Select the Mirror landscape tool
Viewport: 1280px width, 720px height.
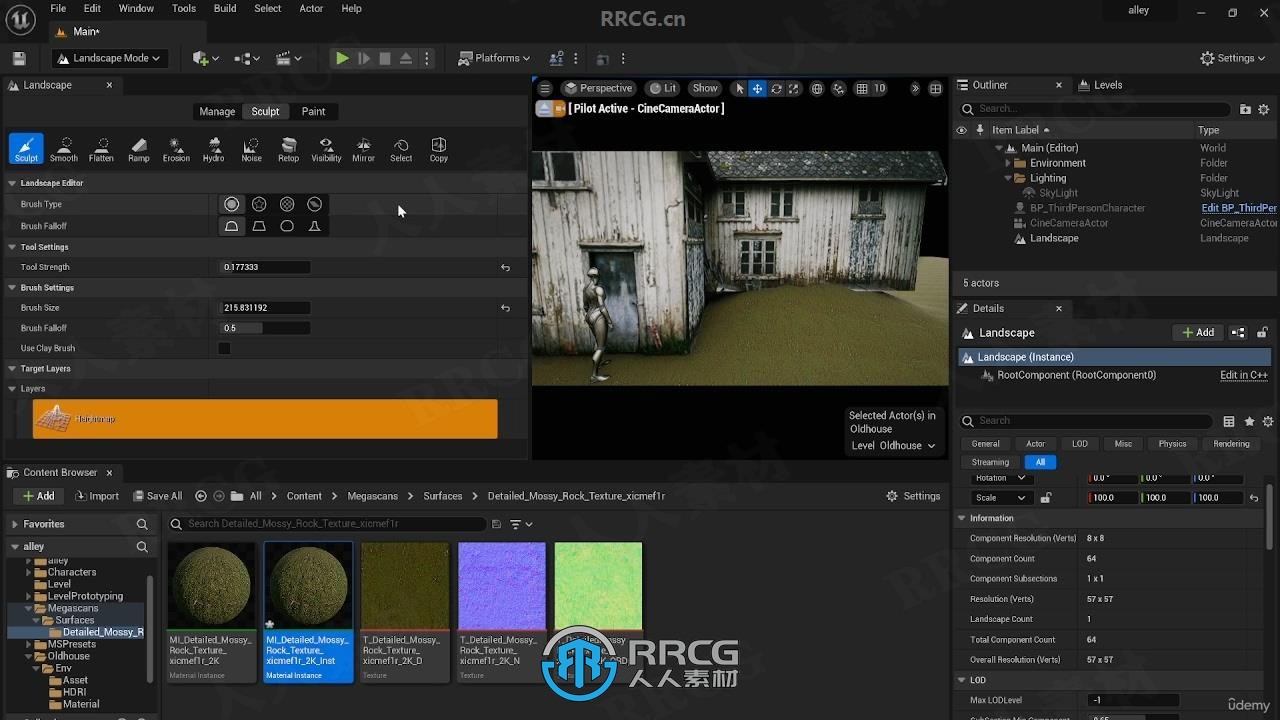[x=364, y=149]
